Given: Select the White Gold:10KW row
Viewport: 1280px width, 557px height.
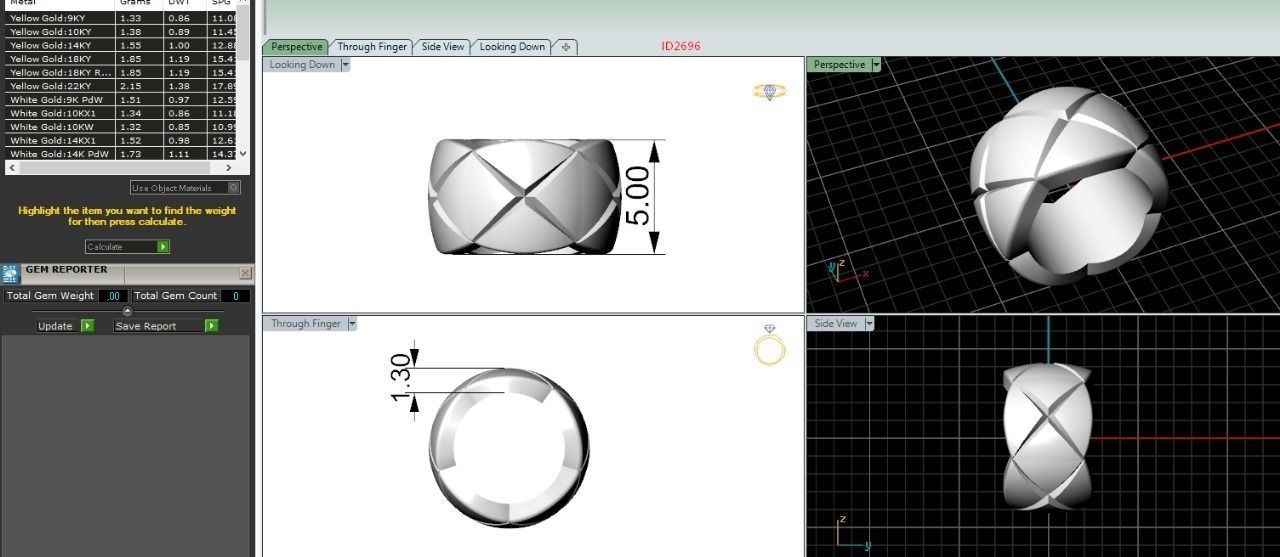Looking at the screenshot, I should click(121, 127).
